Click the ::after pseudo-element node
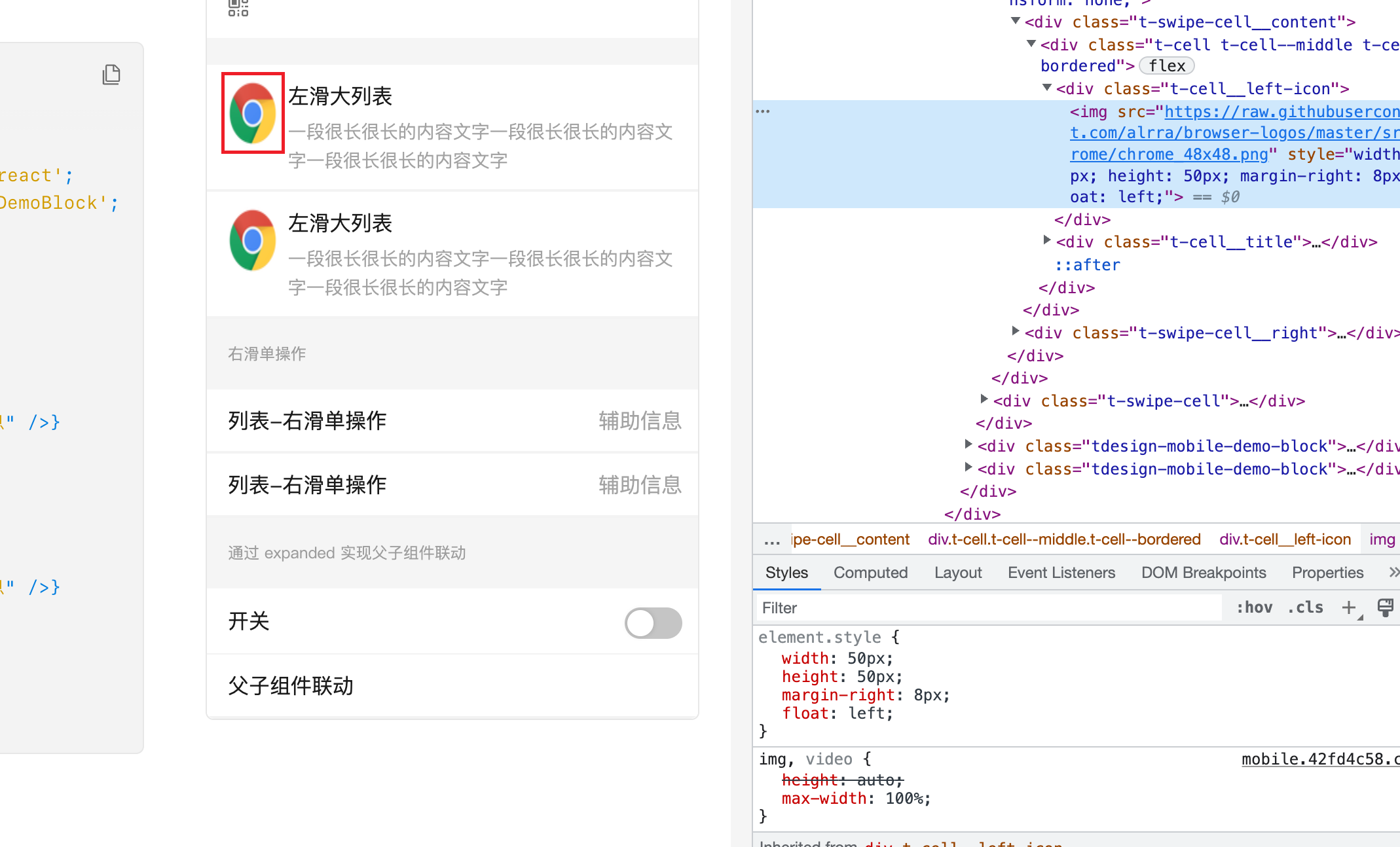This screenshot has height=847, width=1400. click(x=1088, y=265)
